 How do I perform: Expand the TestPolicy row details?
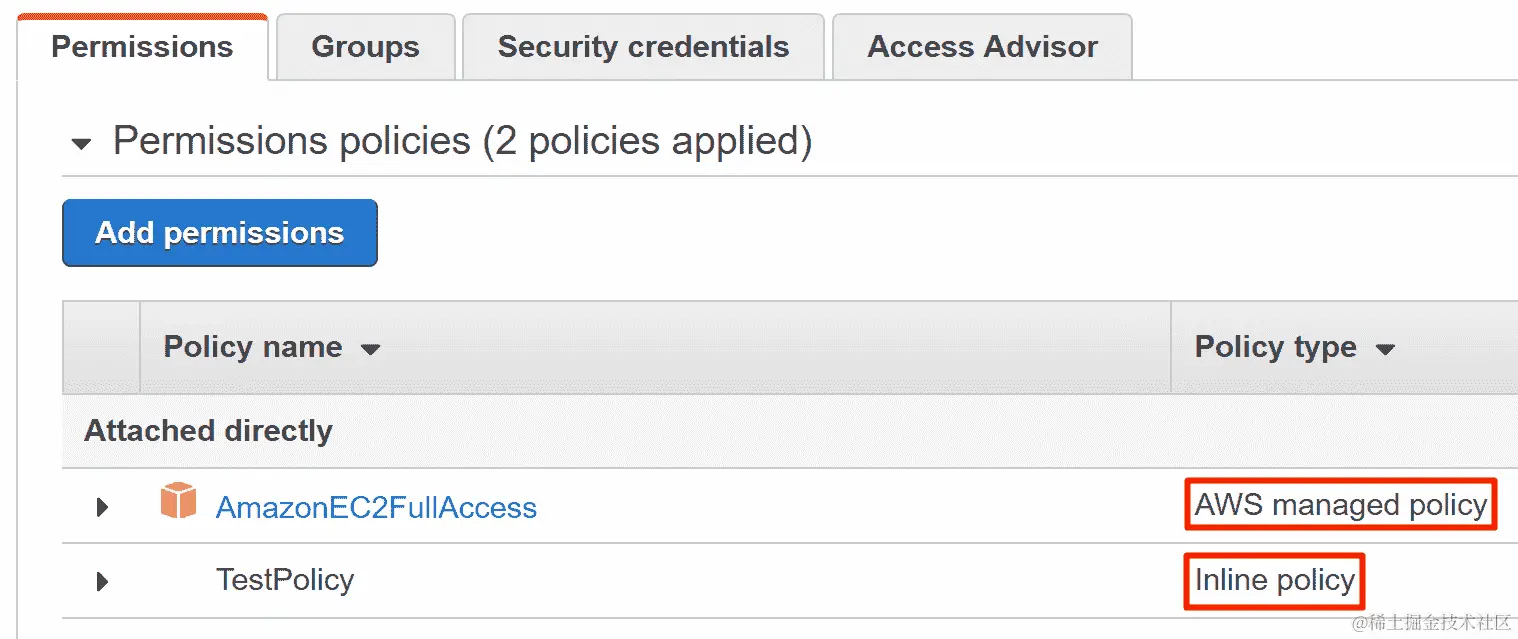(x=102, y=581)
